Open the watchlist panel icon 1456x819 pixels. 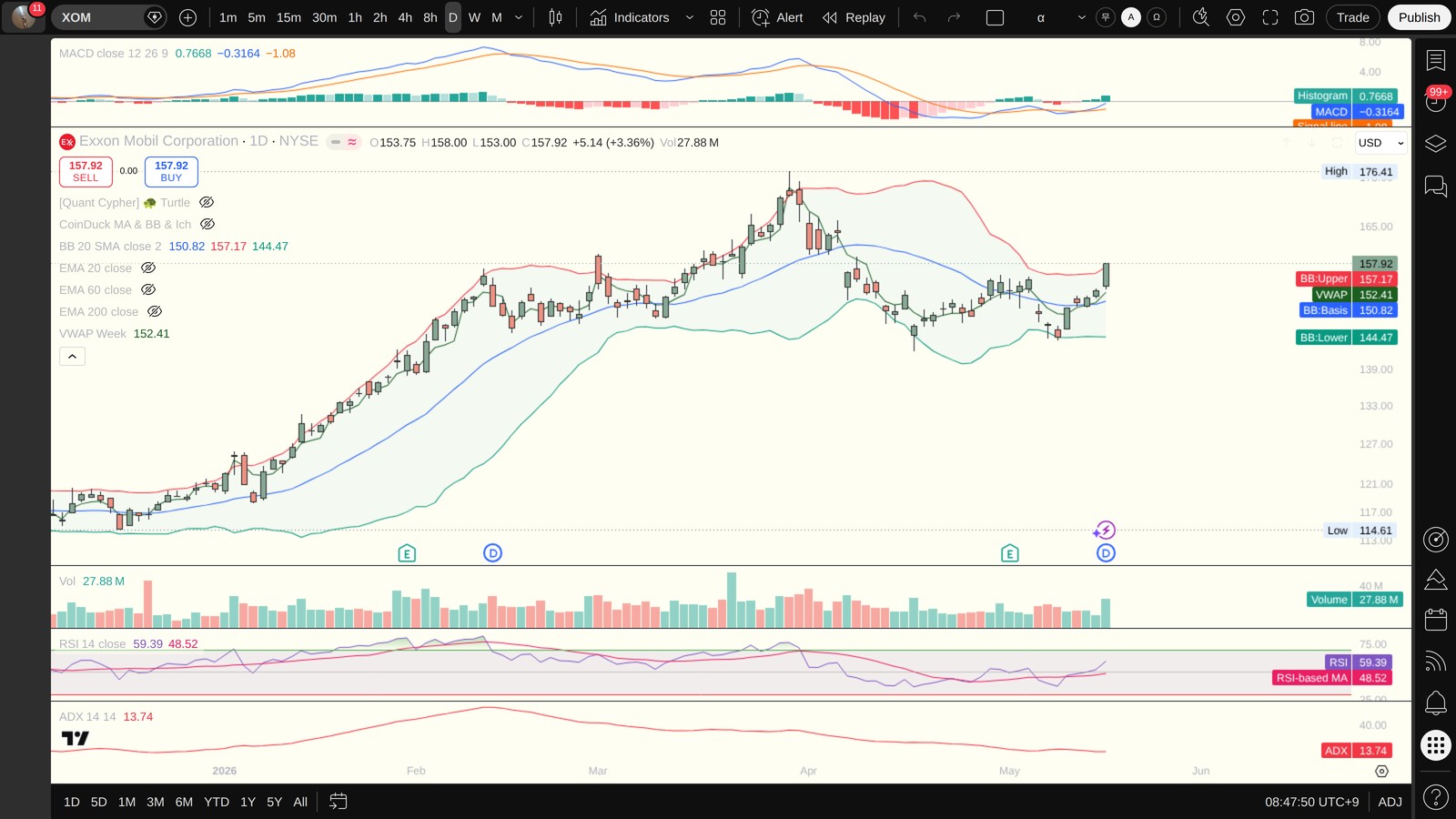pyautogui.click(x=1436, y=61)
